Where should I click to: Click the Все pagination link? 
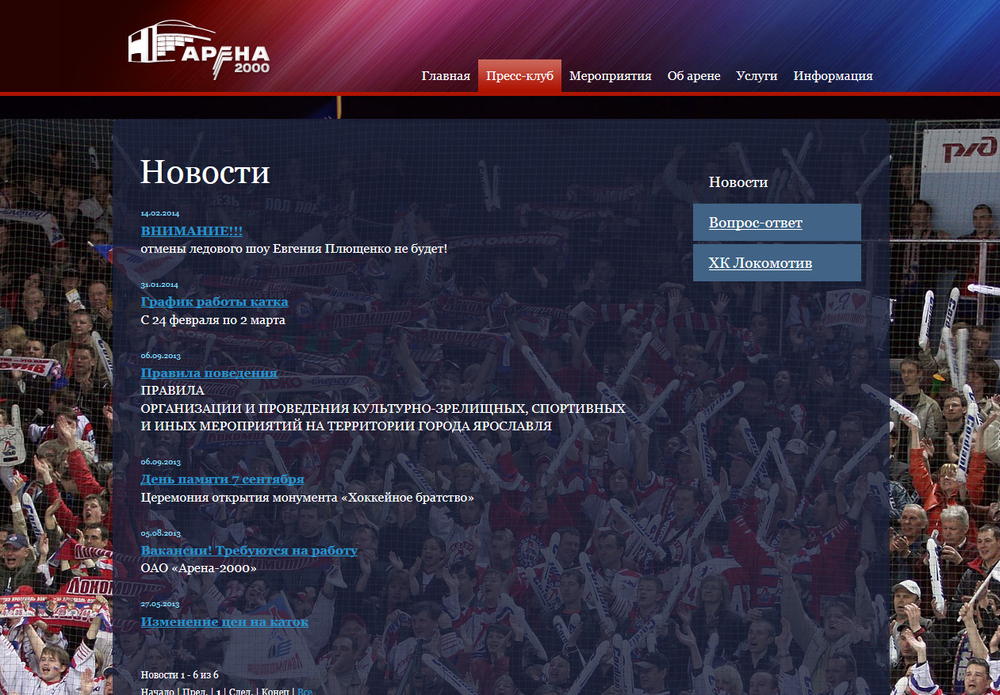pyautogui.click(x=305, y=691)
